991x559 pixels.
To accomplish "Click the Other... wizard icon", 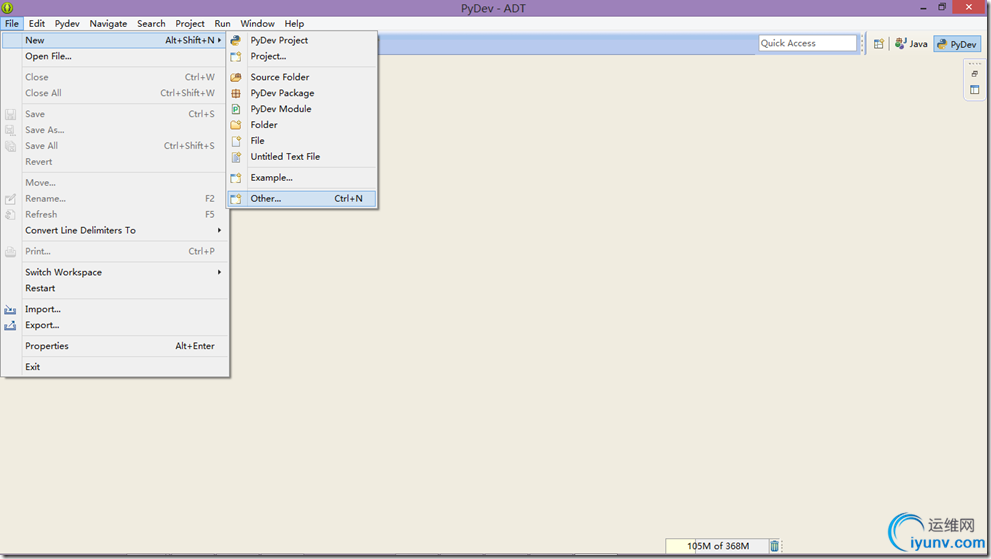I will click(x=236, y=199).
